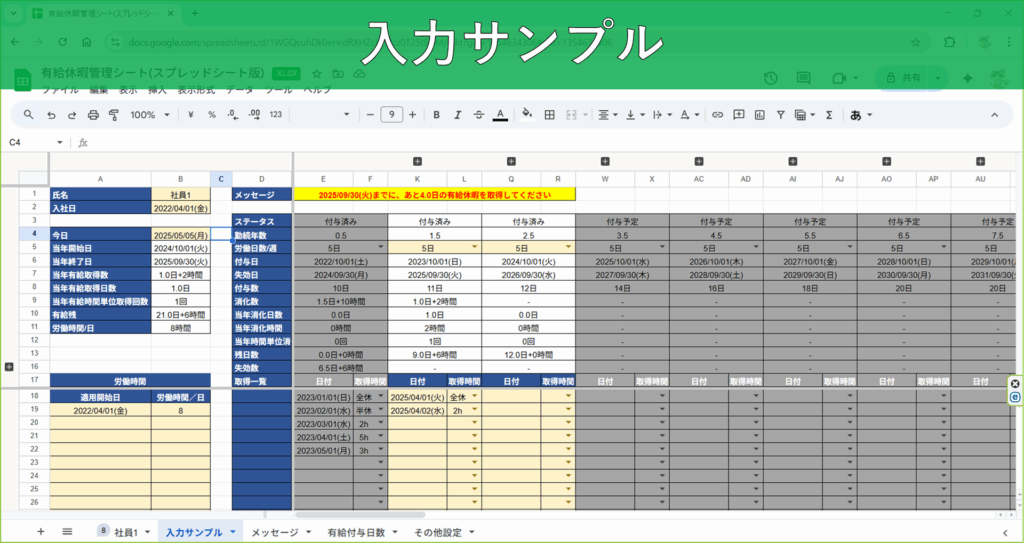Open the text color picker
The image size is (1024, 543).
(500, 114)
